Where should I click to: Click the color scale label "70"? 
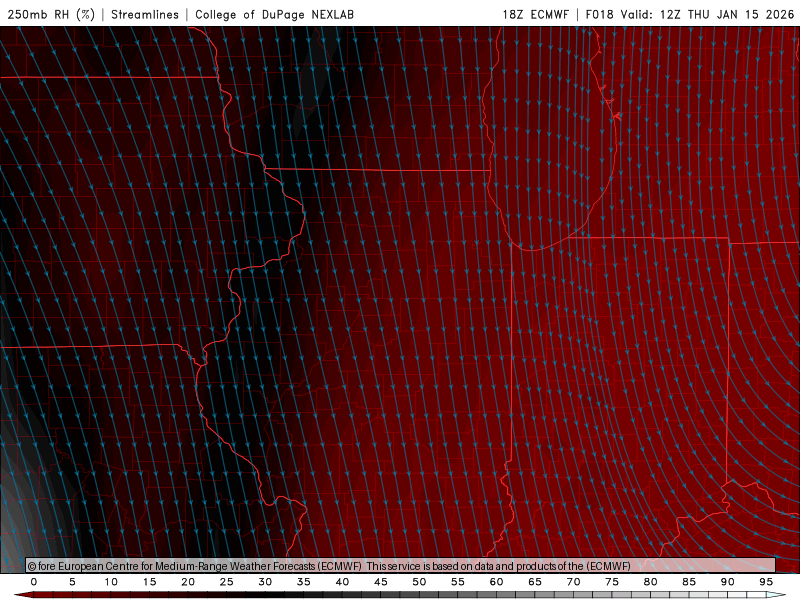click(x=573, y=582)
